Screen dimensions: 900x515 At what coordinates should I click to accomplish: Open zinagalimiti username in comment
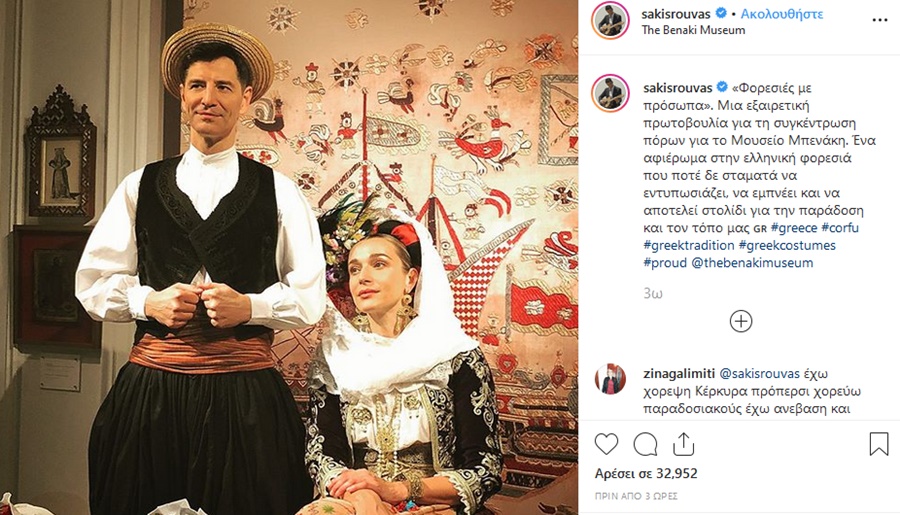[679, 374]
